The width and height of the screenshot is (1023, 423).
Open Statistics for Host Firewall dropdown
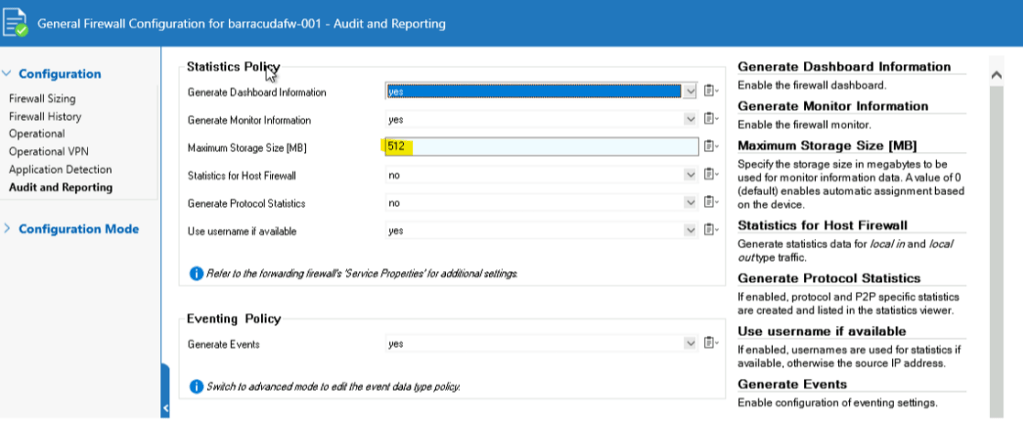pyautogui.click(x=689, y=175)
